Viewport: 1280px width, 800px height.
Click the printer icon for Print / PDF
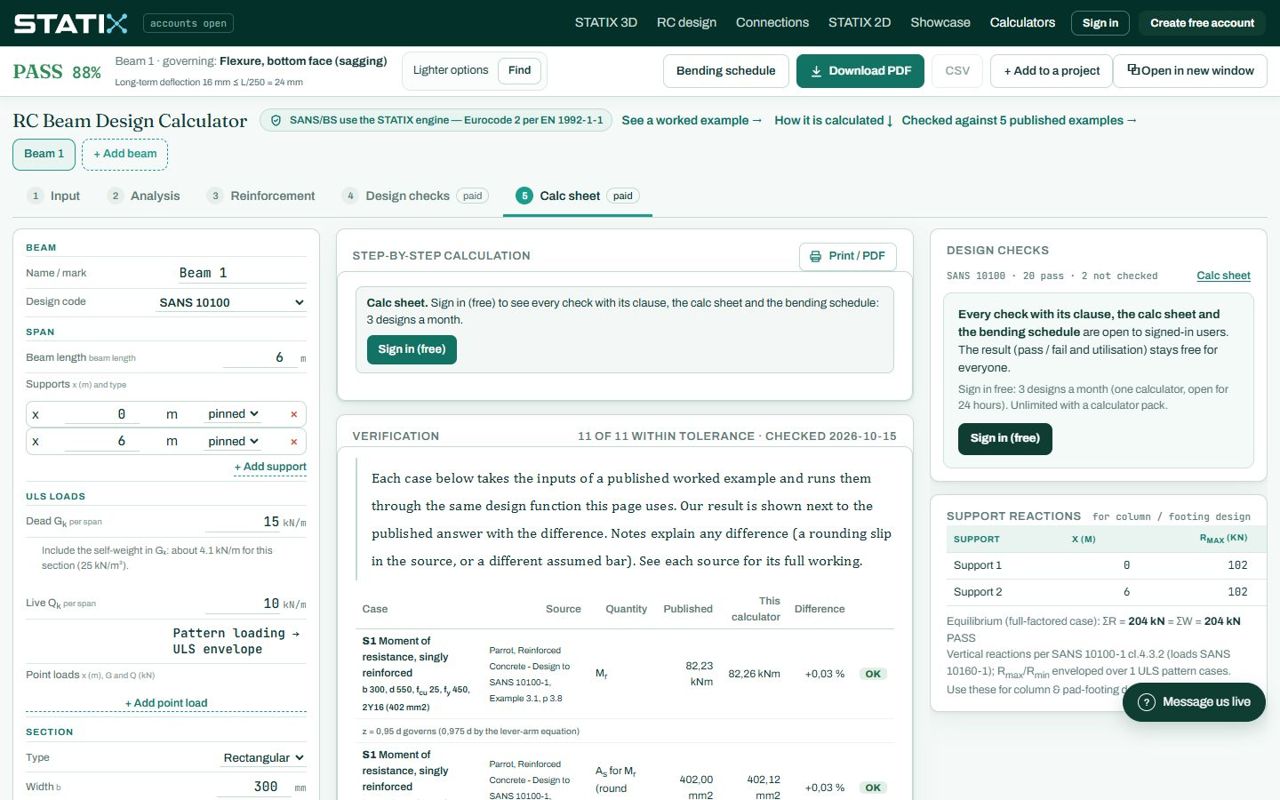coord(816,256)
